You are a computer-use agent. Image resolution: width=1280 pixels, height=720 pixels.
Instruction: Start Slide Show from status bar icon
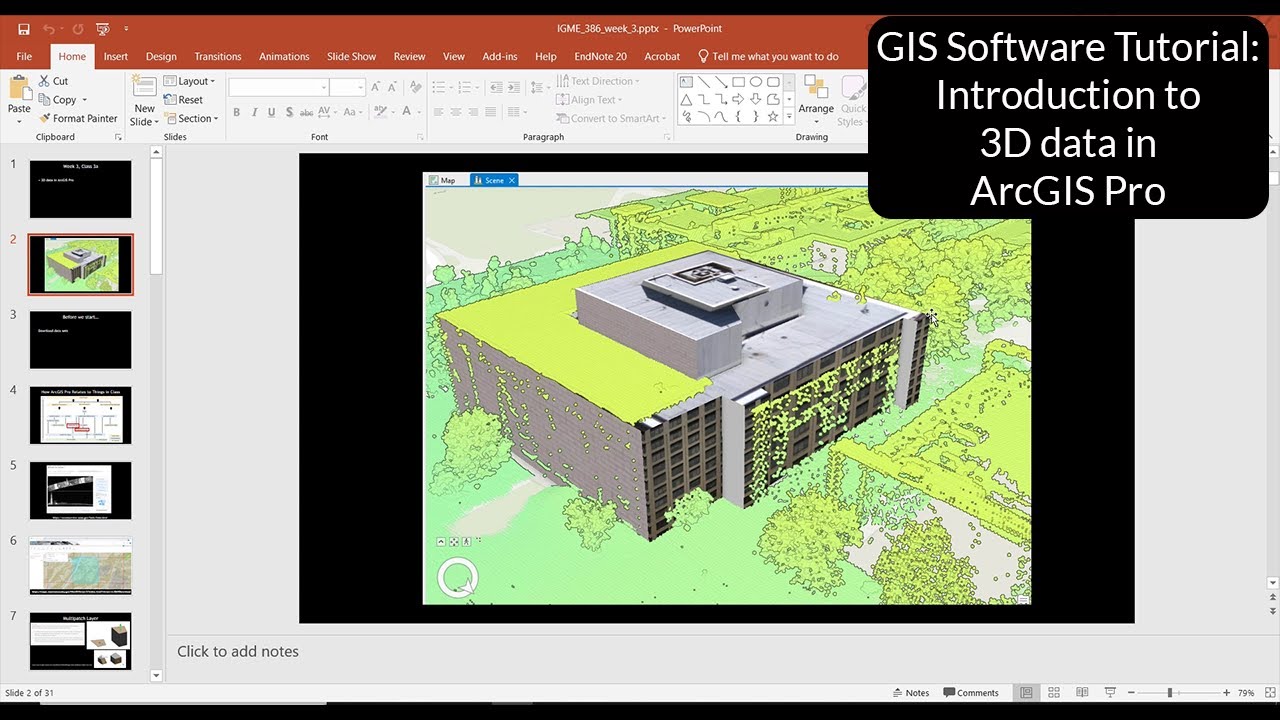tap(1110, 693)
